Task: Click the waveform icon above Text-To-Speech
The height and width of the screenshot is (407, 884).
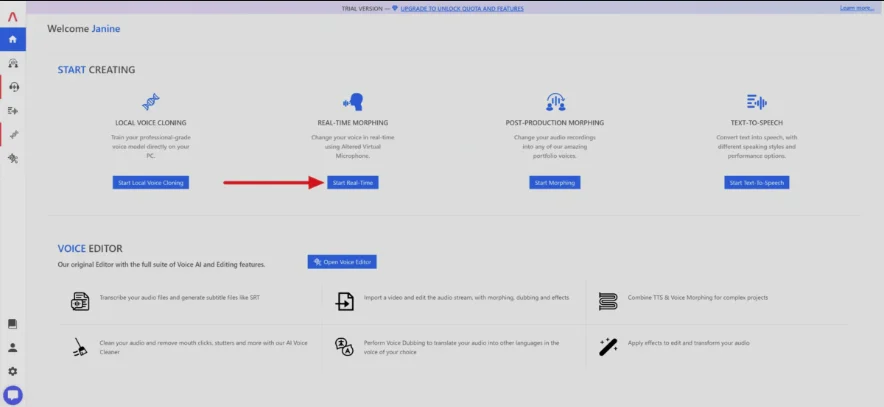Action: (757, 102)
